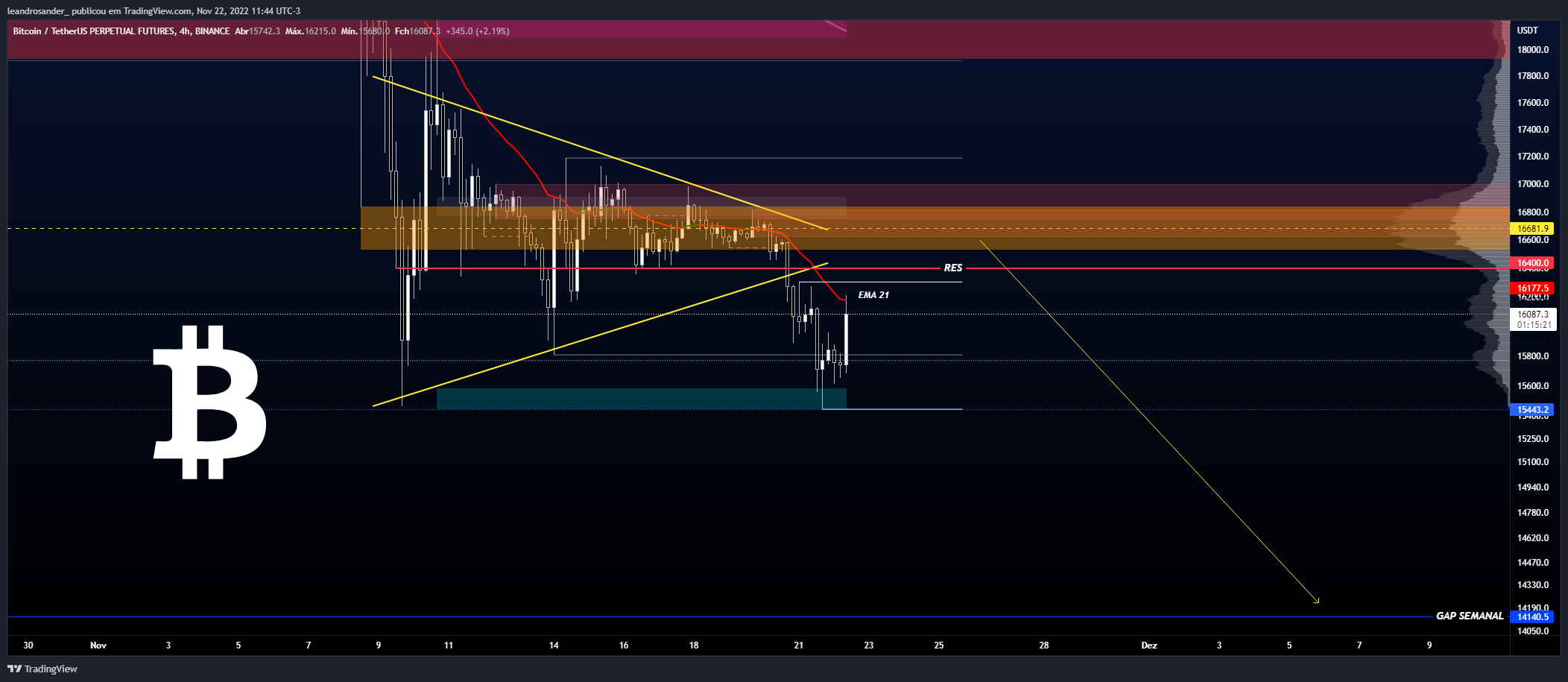Click the 28 date on time axis
The height and width of the screenshot is (682, 1568).
(1044, 645)
